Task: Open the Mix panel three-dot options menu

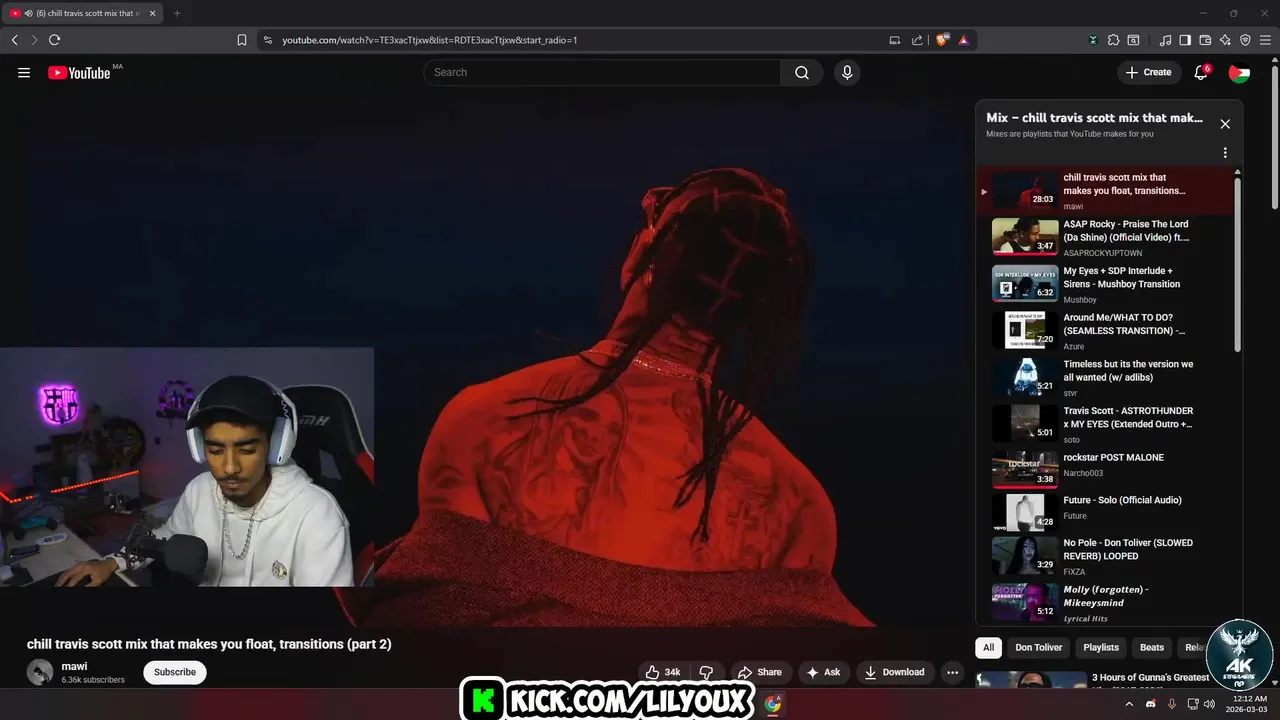Action: [x=1225, y=153]
